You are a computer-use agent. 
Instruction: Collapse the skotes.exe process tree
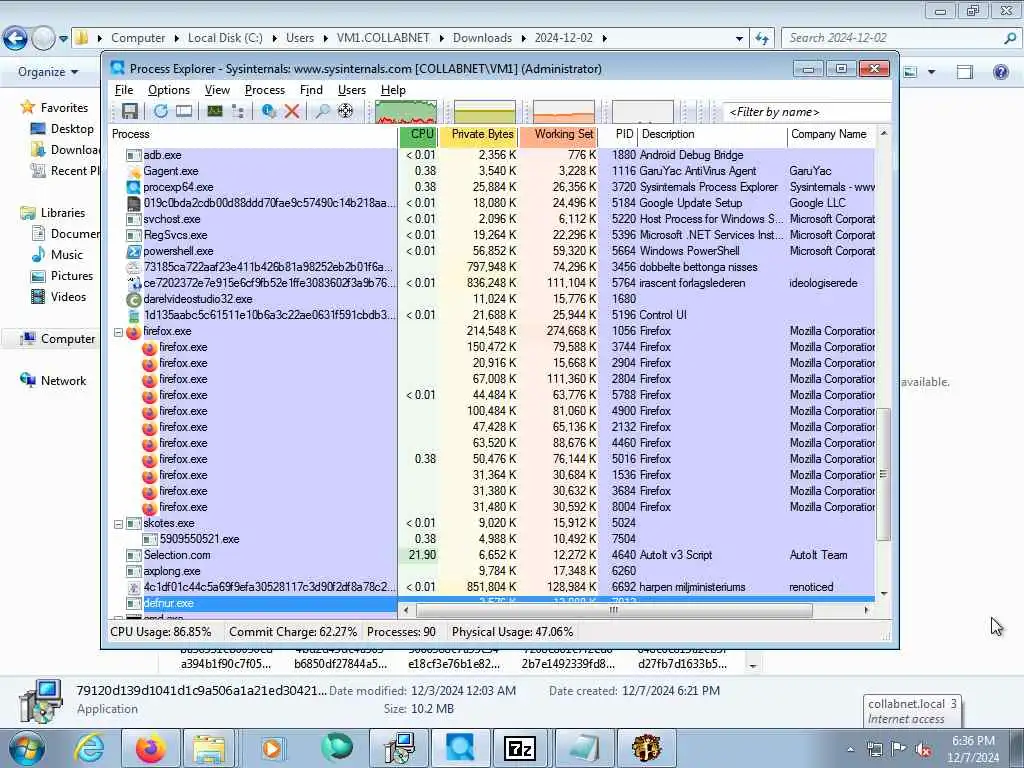point(118,524)
